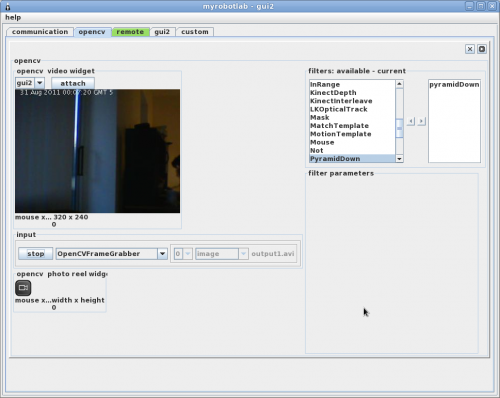Stop the video capture
This screenshot has height=398, width=500.
(x=36, y=254)
